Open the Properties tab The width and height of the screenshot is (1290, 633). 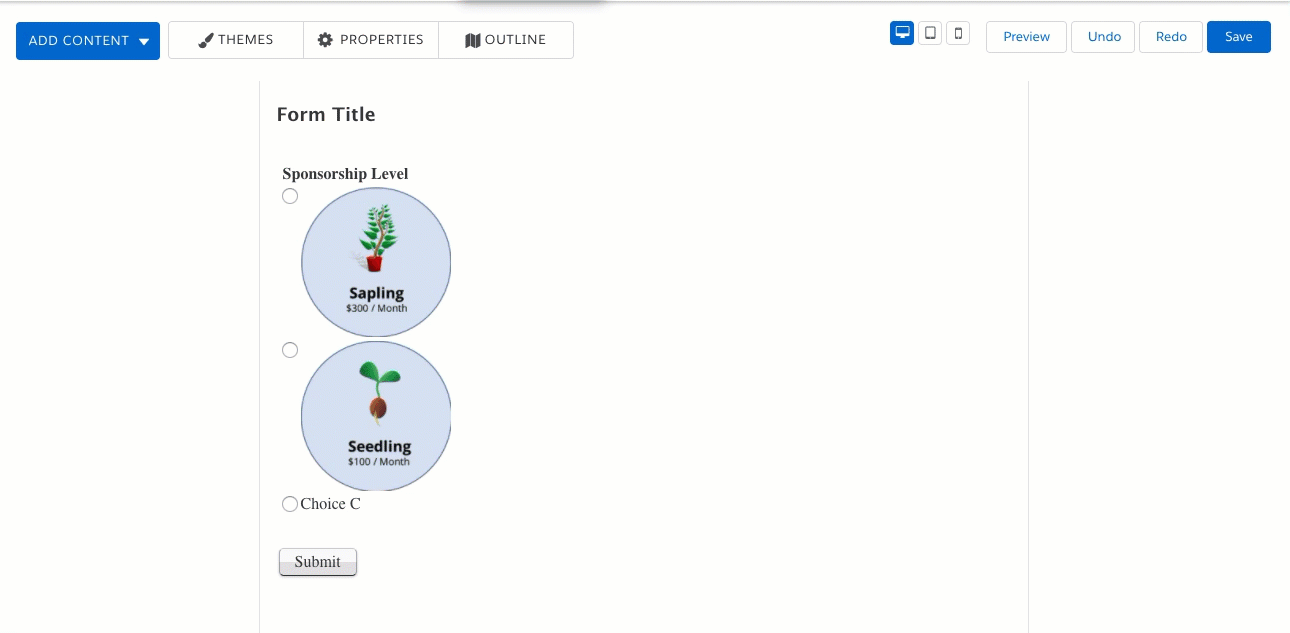pos(371,40)
